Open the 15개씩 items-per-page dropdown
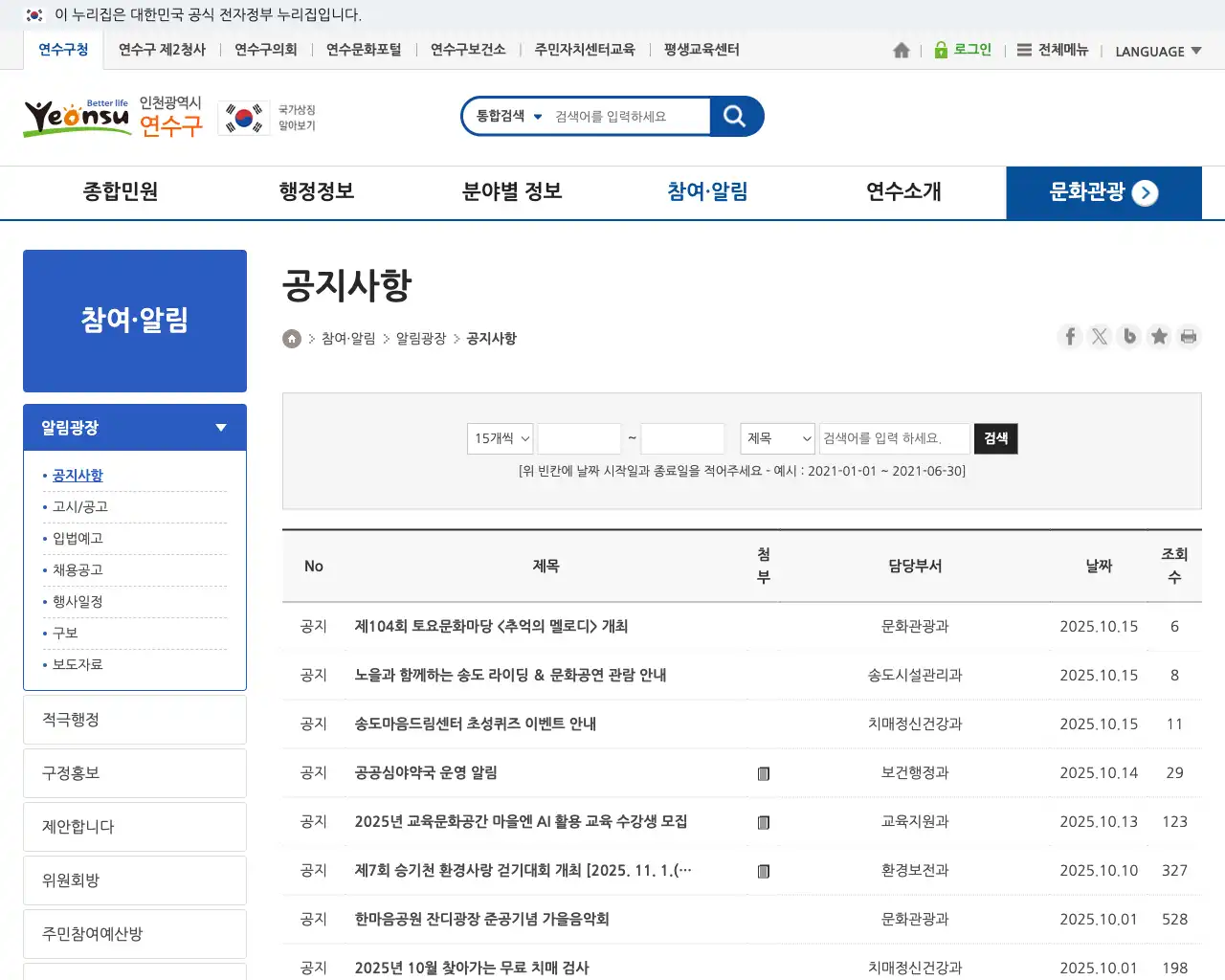The height and width of the screenshot is (980, 1225). (501, 438)
